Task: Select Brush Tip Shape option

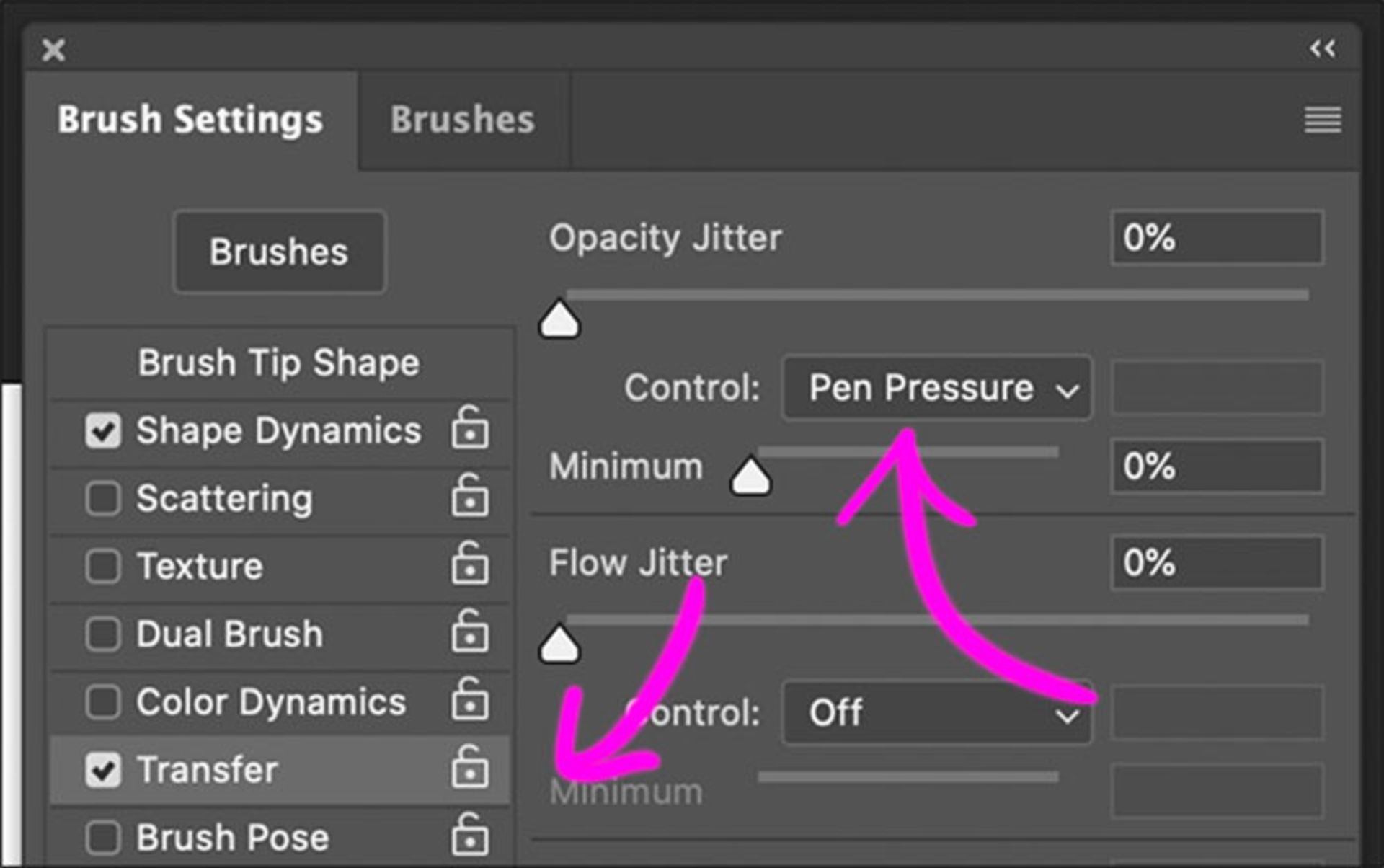Action: click(278, 363)
